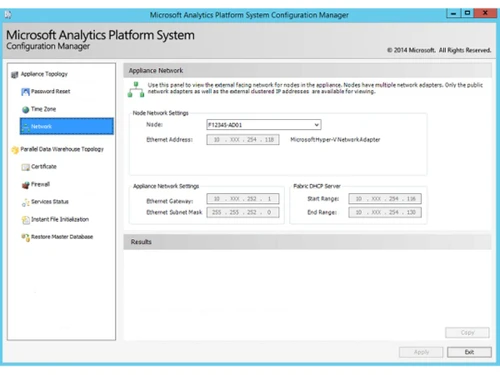Click the Appliance Network Settings label

pos(166,186)
